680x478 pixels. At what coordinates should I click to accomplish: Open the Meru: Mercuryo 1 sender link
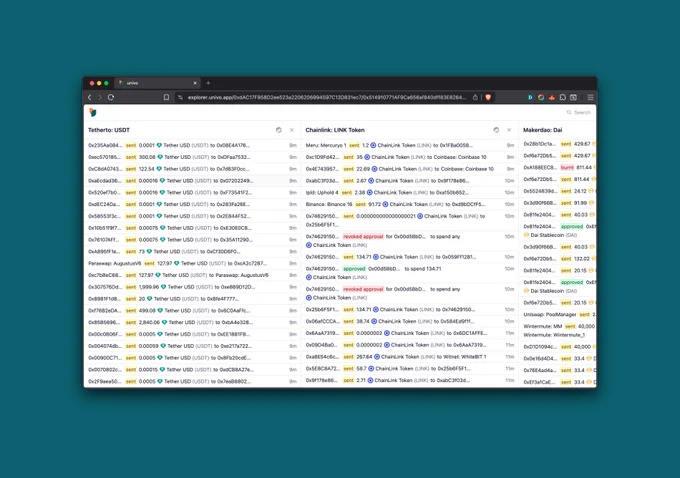pyautogui.click(x=326, y=145)
